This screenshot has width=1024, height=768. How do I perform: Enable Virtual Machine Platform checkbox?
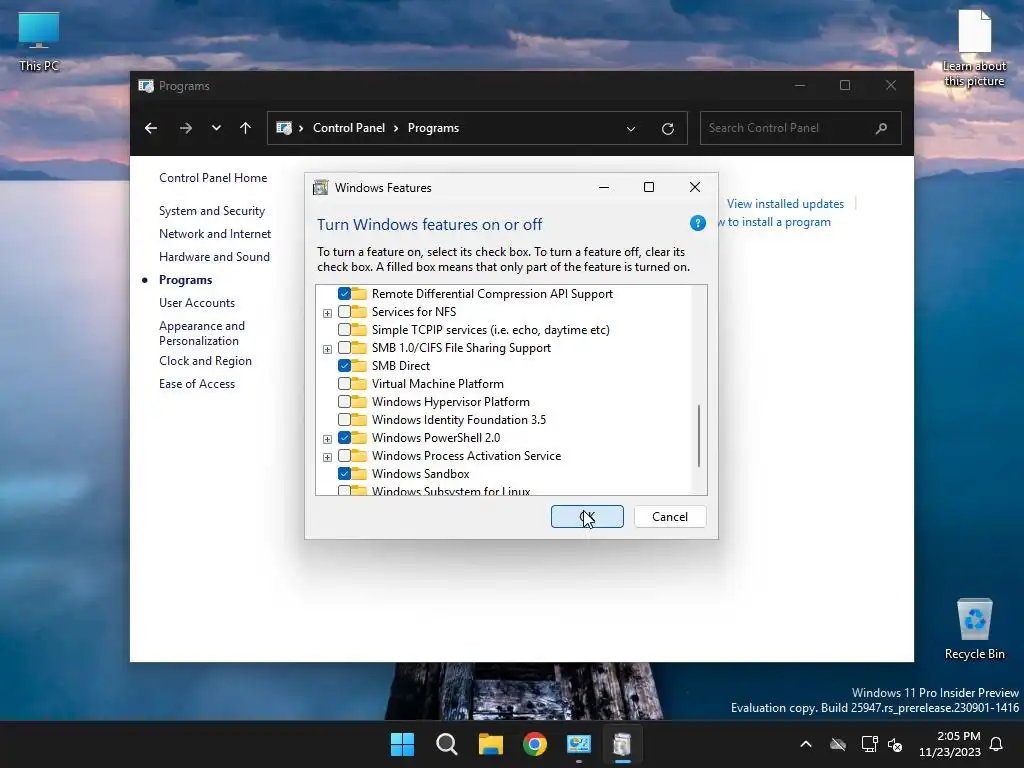pyautogui.click(x=344, y=383)
